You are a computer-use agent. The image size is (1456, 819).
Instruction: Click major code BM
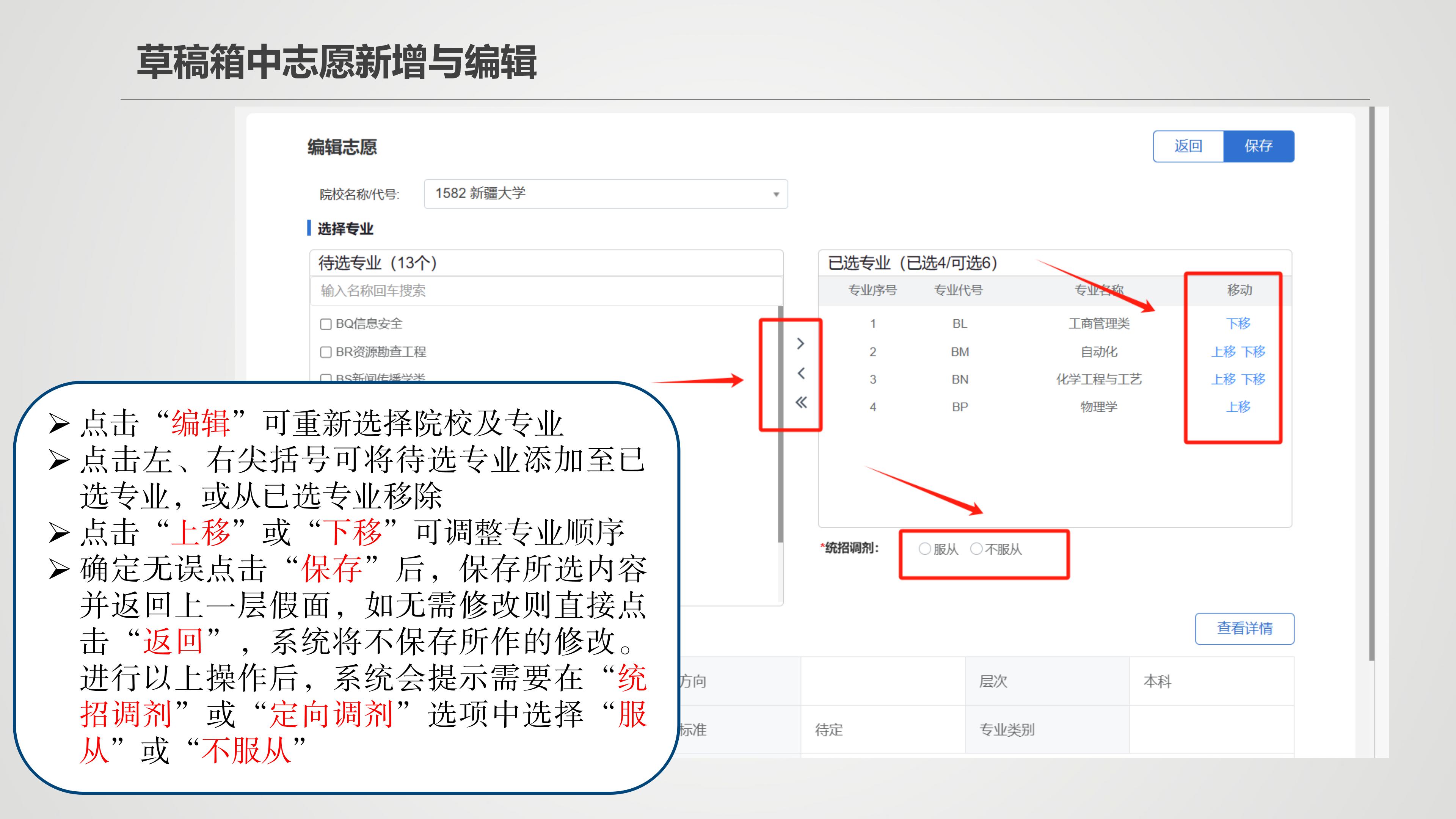(960, 352)
